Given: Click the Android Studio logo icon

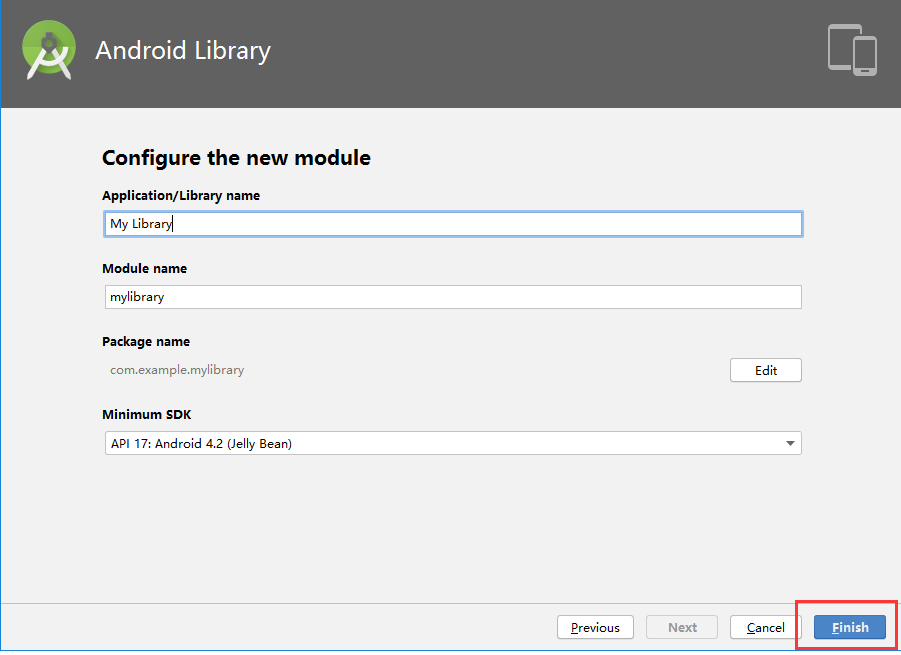Looking at the screenshot, I should click(49, 50).
